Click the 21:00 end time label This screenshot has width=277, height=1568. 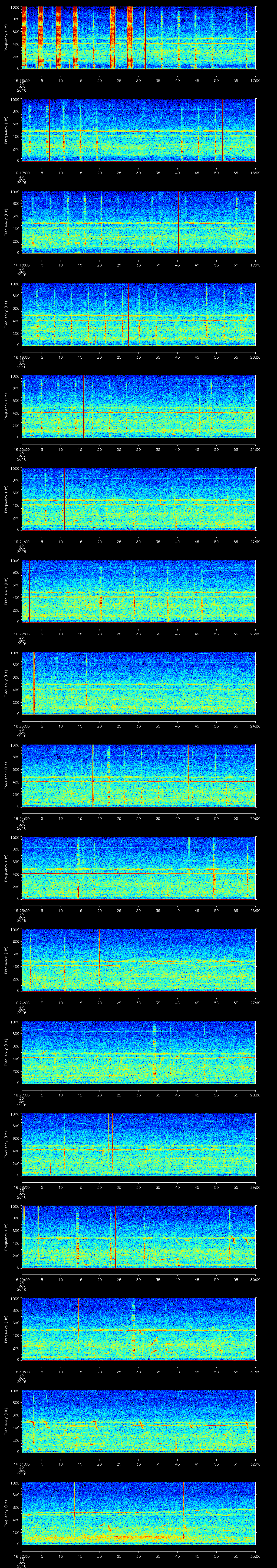pos(255,449)
